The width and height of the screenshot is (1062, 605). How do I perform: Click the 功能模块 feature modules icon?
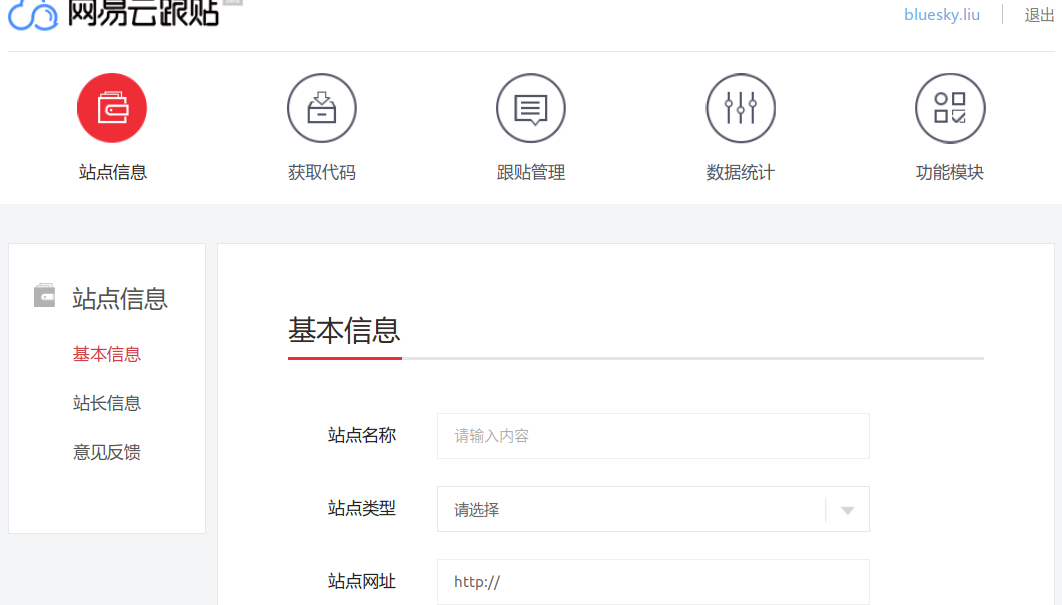[950, 108]
